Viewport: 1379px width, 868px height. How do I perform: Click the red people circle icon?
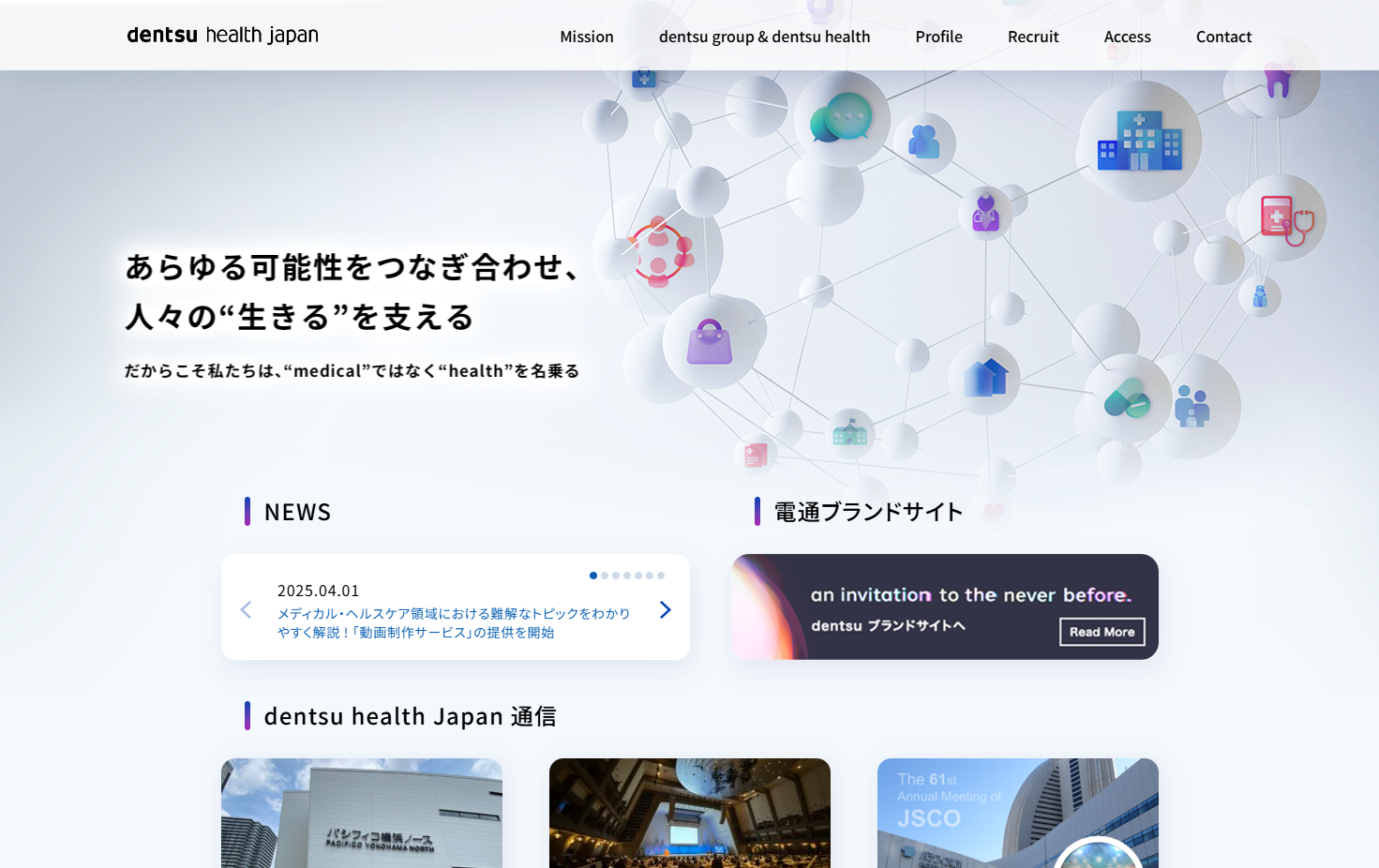pyautogui.click(x=660, y=252)
